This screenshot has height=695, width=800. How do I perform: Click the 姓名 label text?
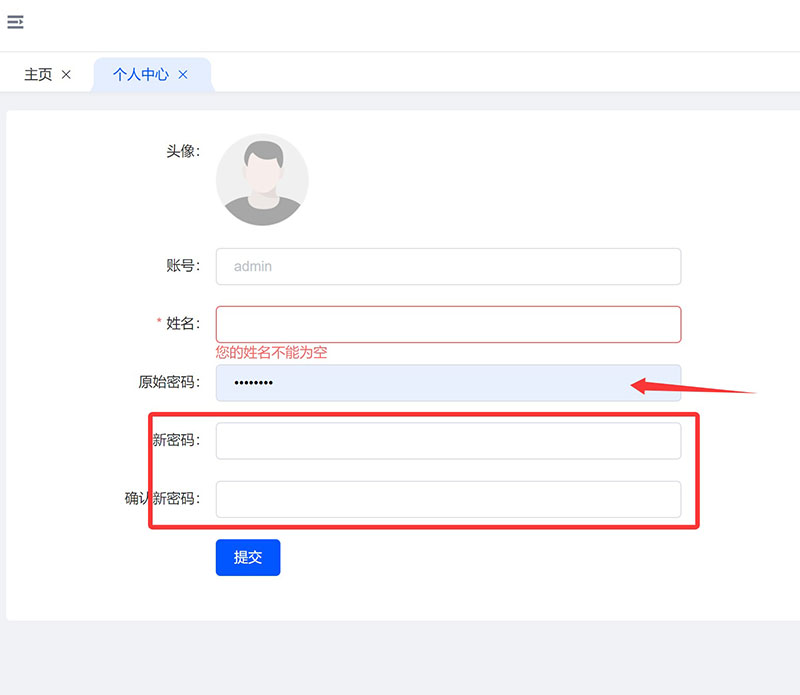pyautogui.click(x=183, y=324)
